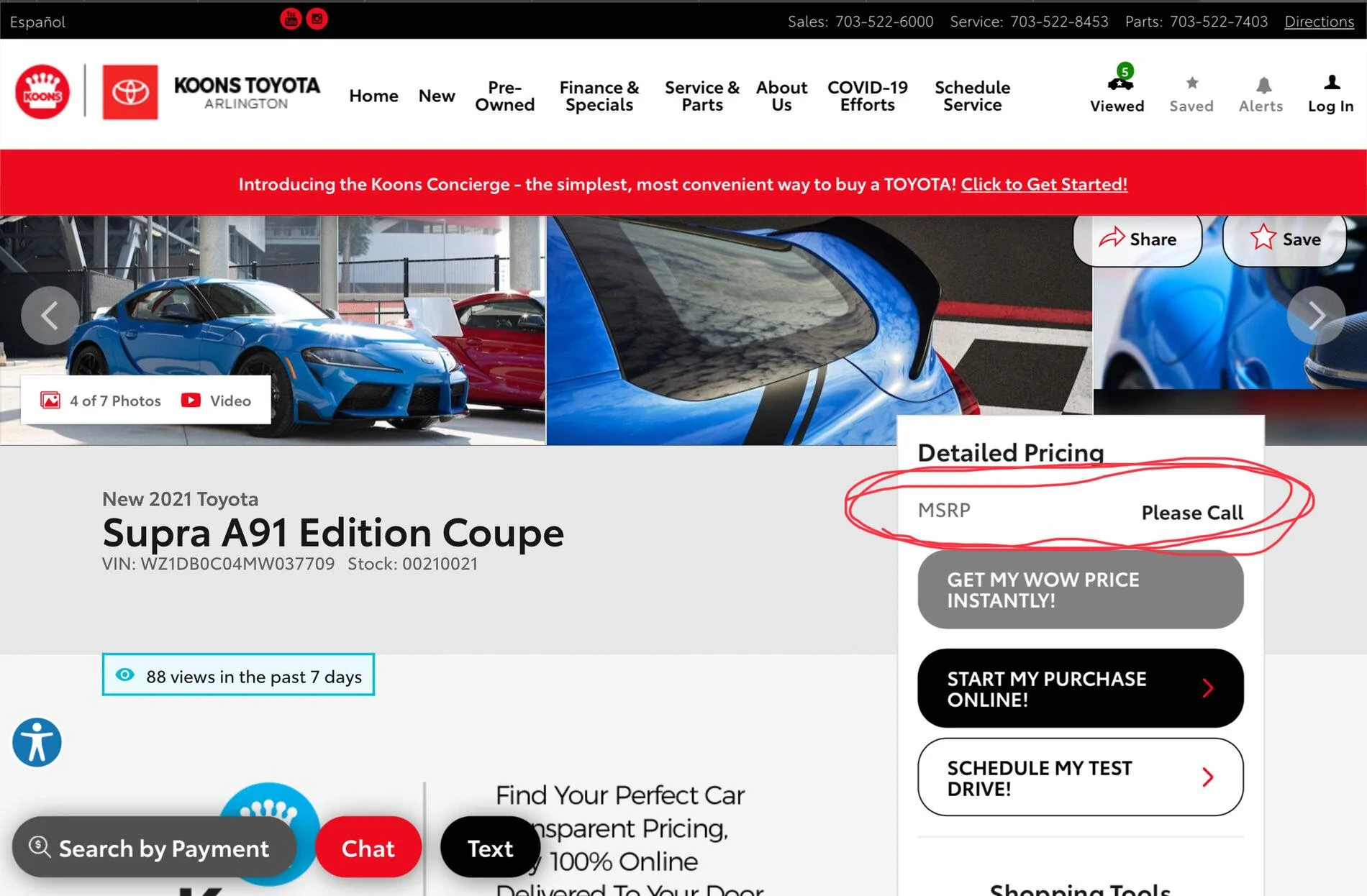Call the Parts number 703-522-7403
This screenshot has width=1367, height=896.
[1219, 22]
